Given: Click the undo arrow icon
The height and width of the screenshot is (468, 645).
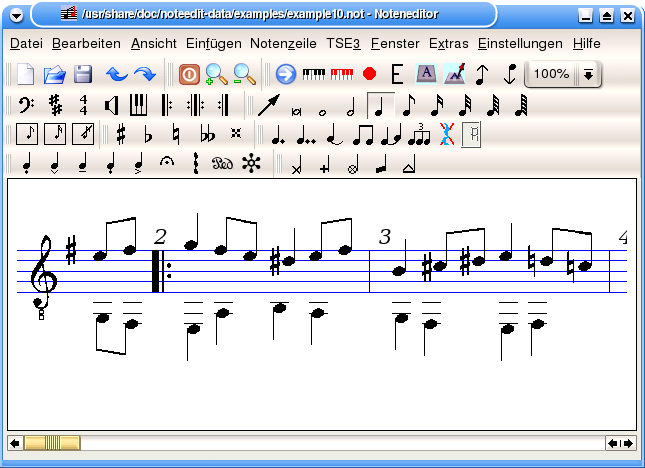Looking at the screenshot, I should coord(118,74).
